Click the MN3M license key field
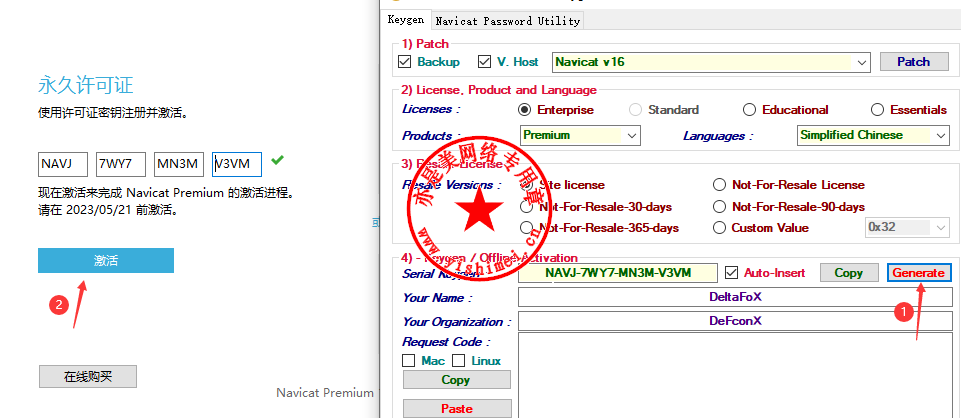Viewport: 961px width, 418px height. (178, 164)
